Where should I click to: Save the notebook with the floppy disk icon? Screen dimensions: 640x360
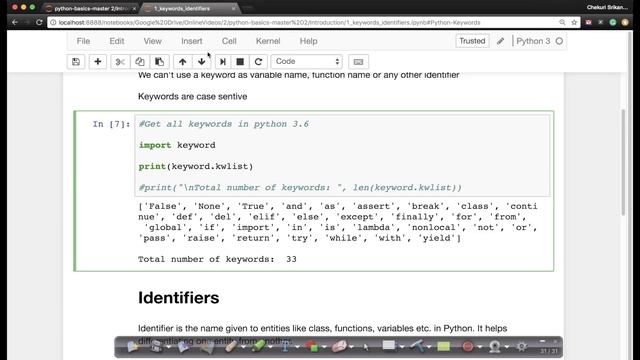pos(76,62)
